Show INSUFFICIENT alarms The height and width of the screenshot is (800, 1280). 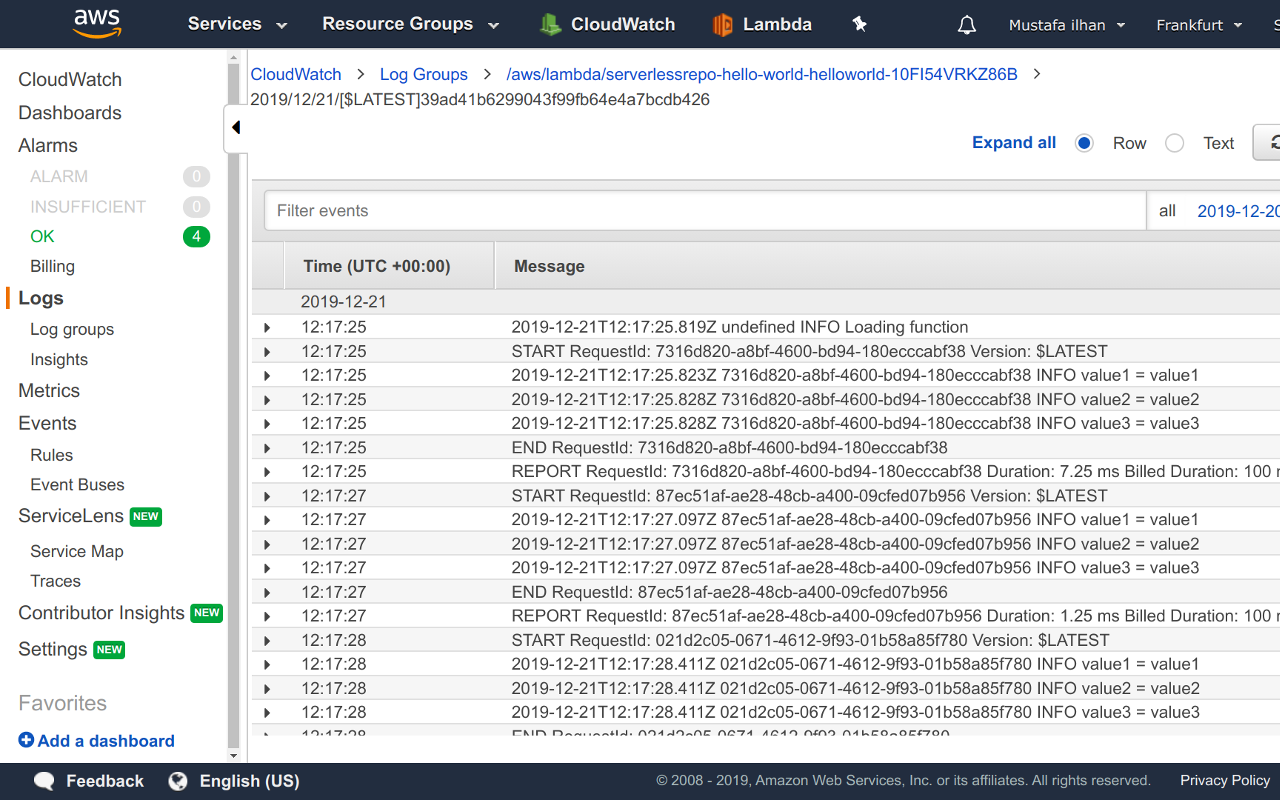point(88,206)
